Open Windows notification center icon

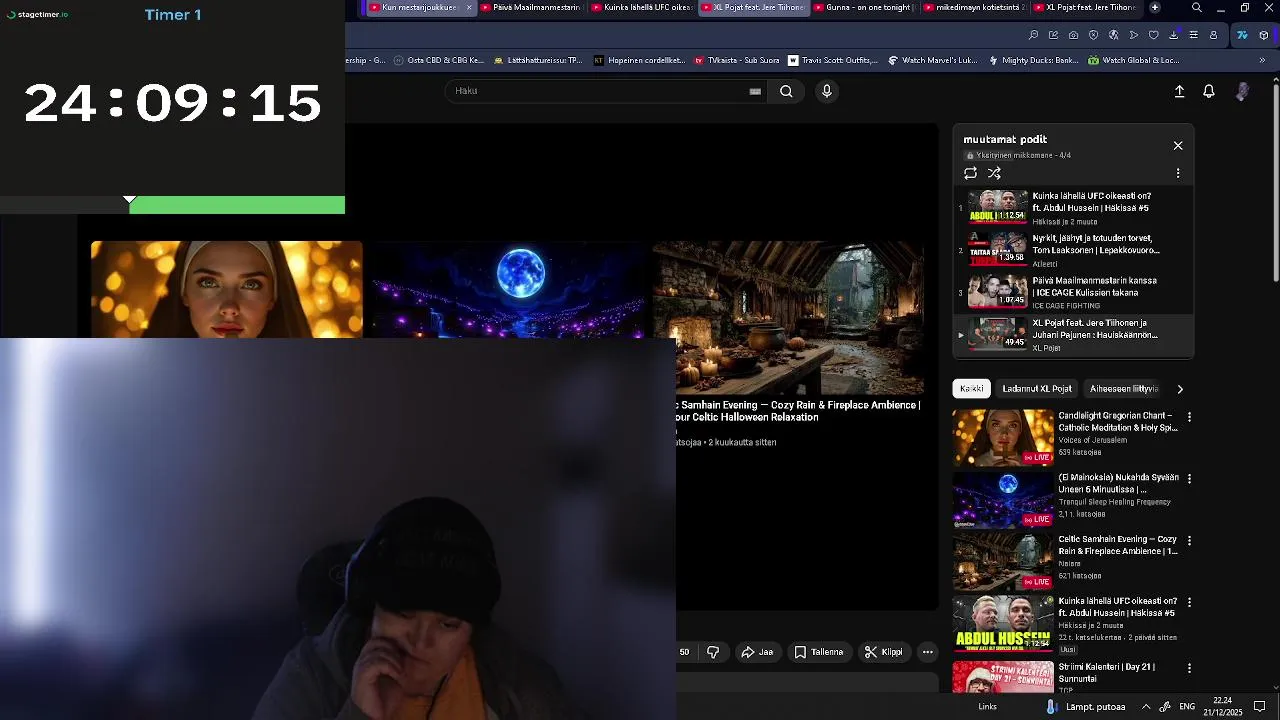click(1260, 707)
